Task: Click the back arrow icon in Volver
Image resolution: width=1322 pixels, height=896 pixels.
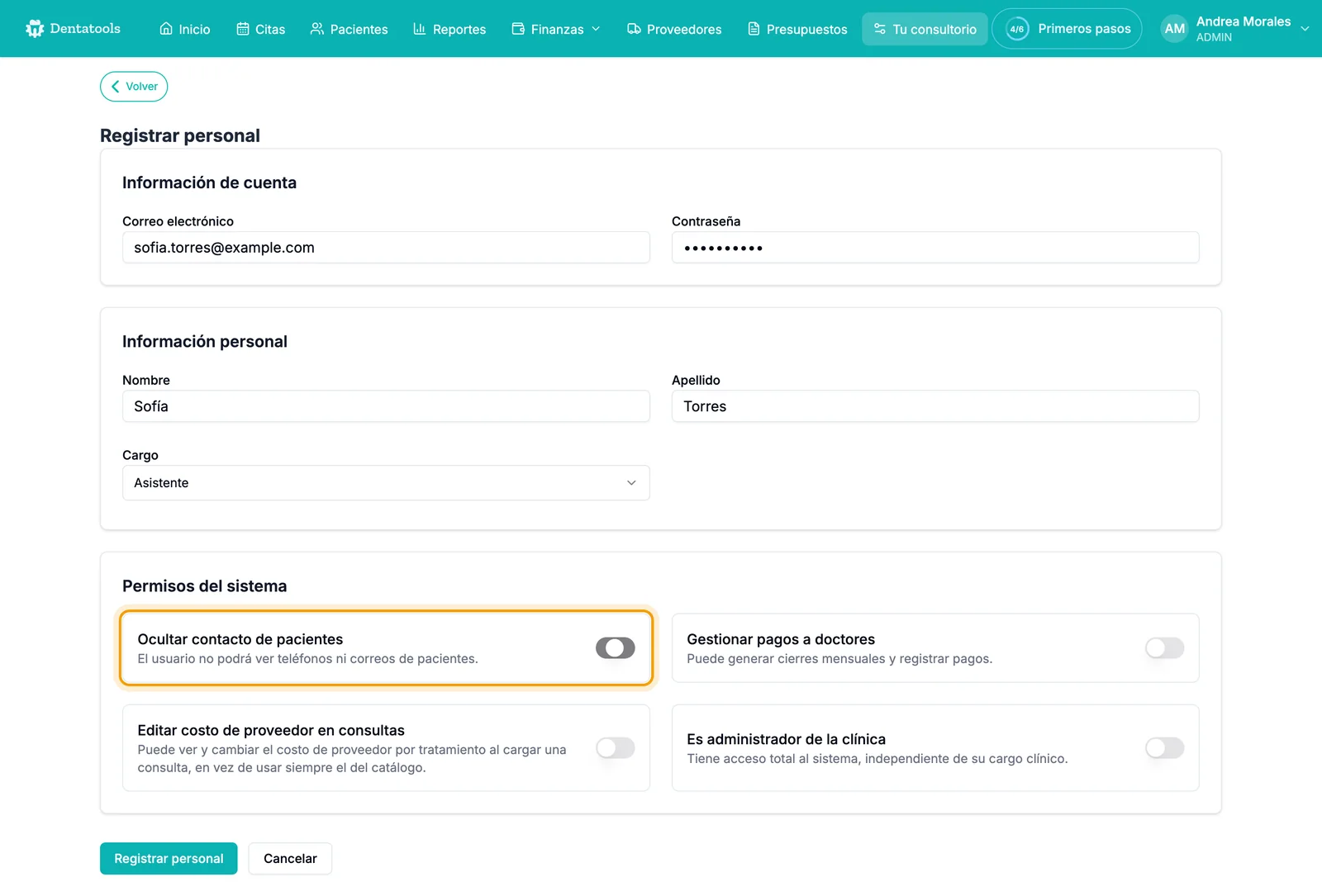Action: click(116, 86)
